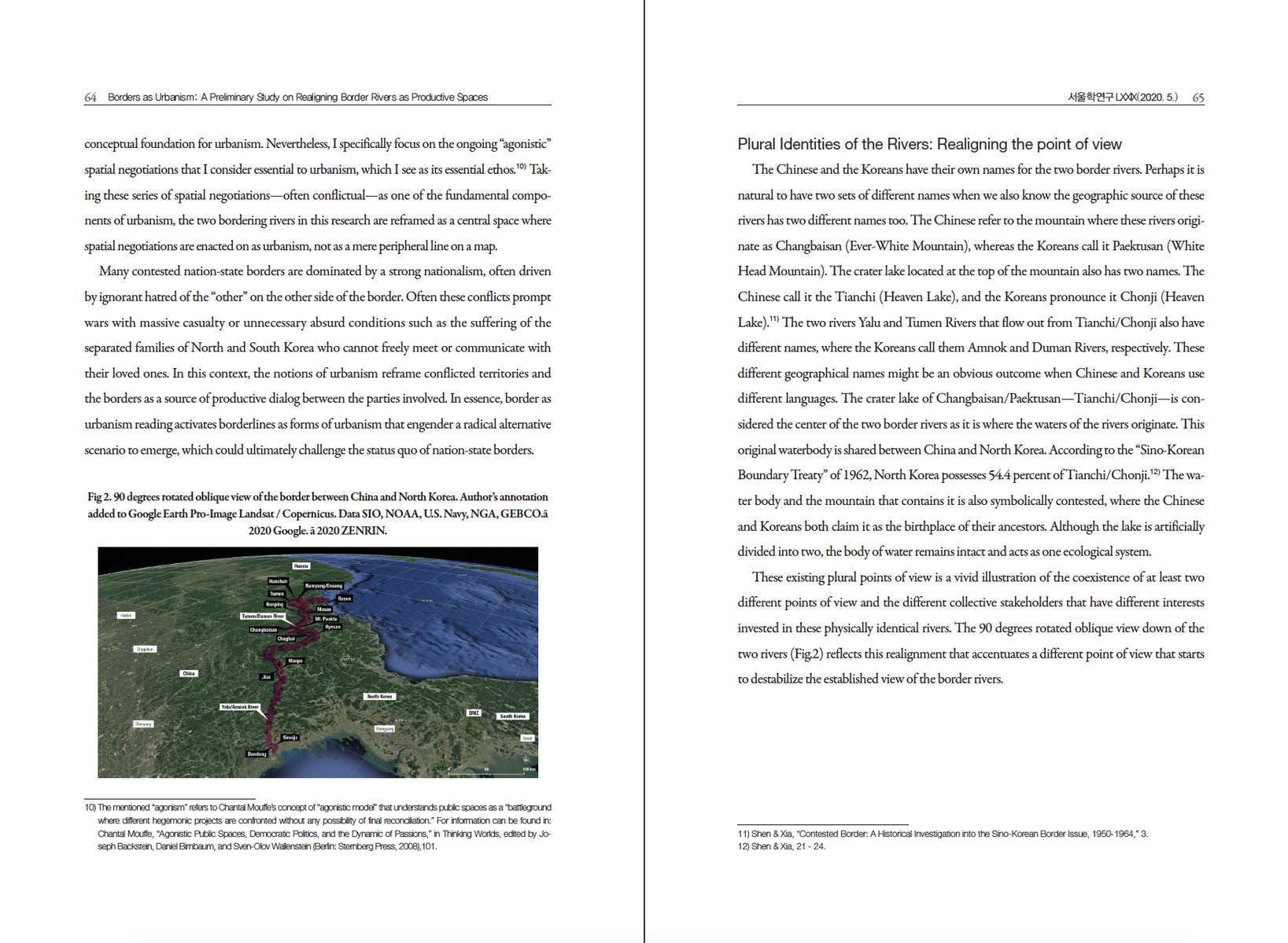Click the 'DMZ' label on the map
1288x943 pixels.
474,713
